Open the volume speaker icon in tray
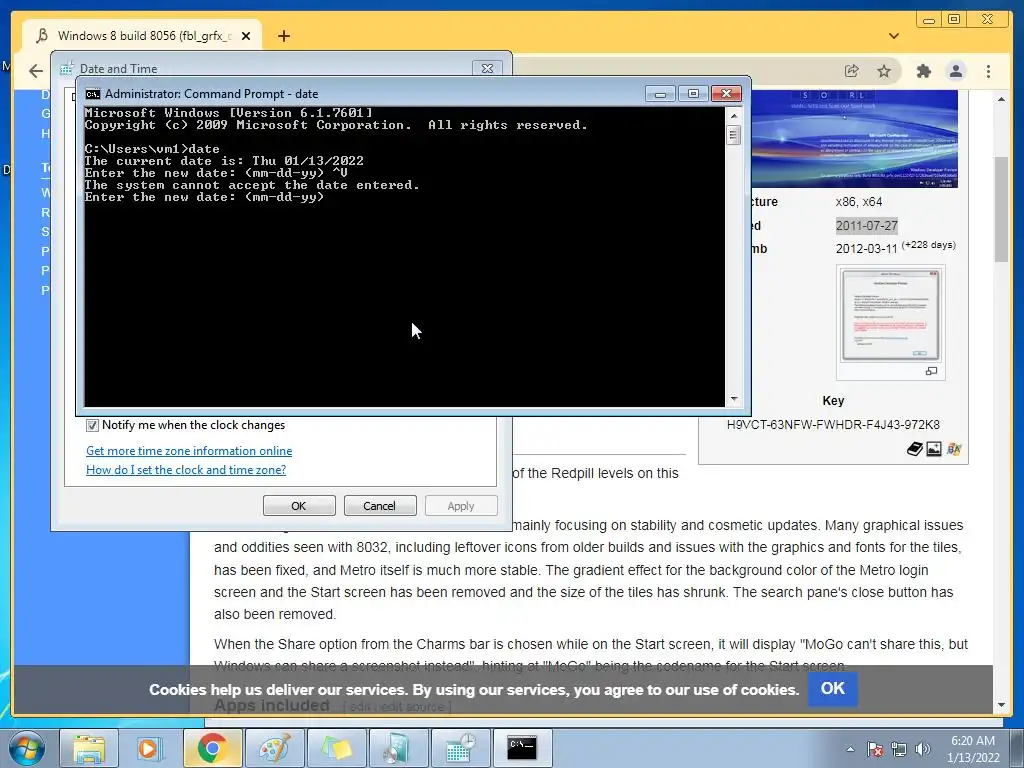The width and height of the screenshot is (1024, 768). tap(923, 749)
